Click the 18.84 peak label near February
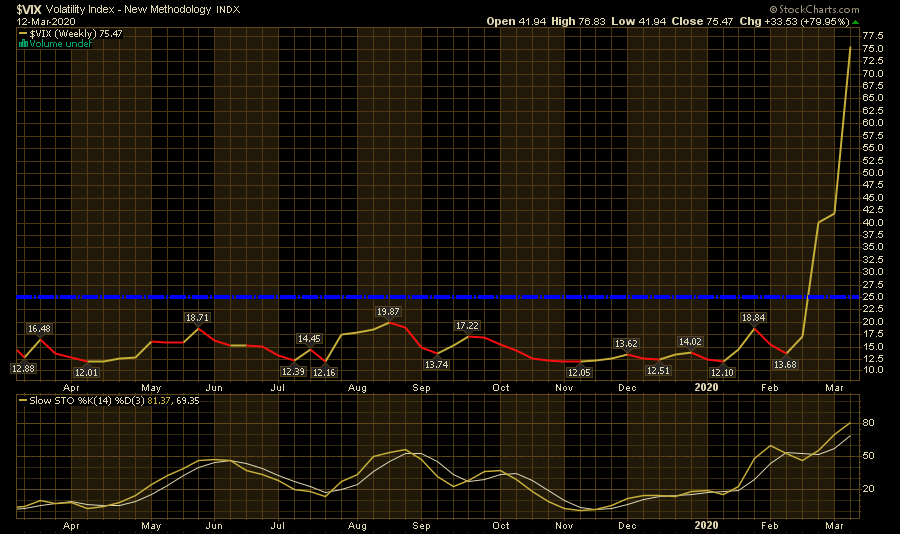900x534 pixels. [752, 317]
